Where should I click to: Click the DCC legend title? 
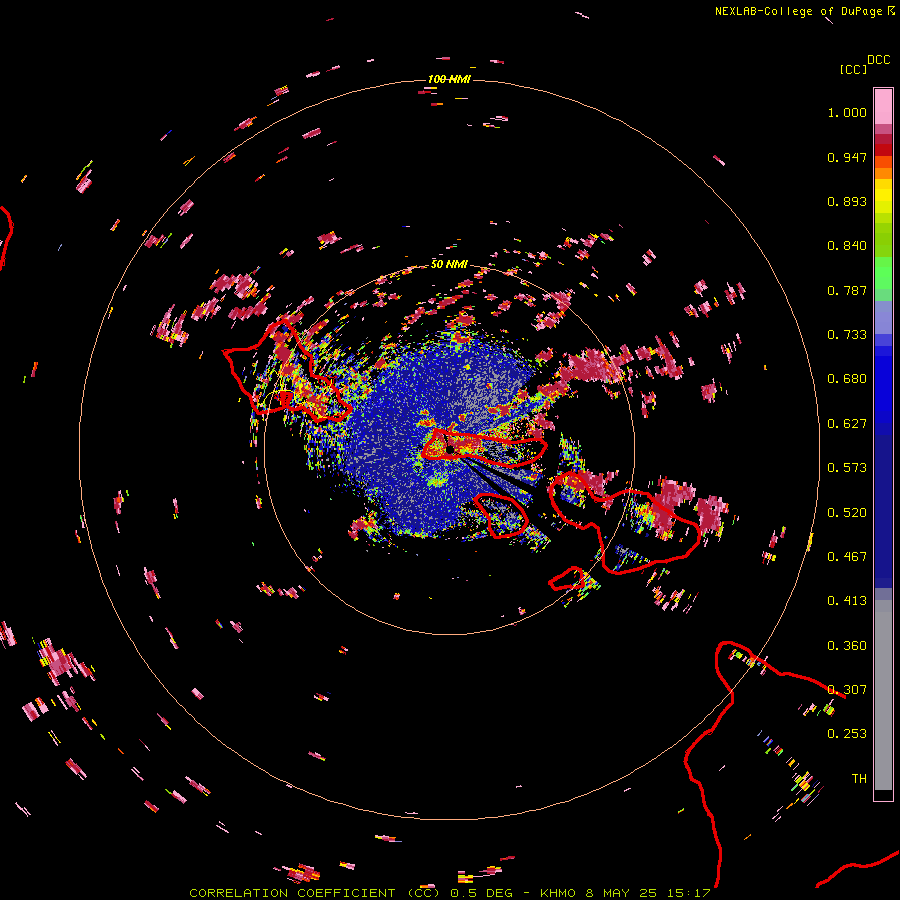tap(879, 60)
